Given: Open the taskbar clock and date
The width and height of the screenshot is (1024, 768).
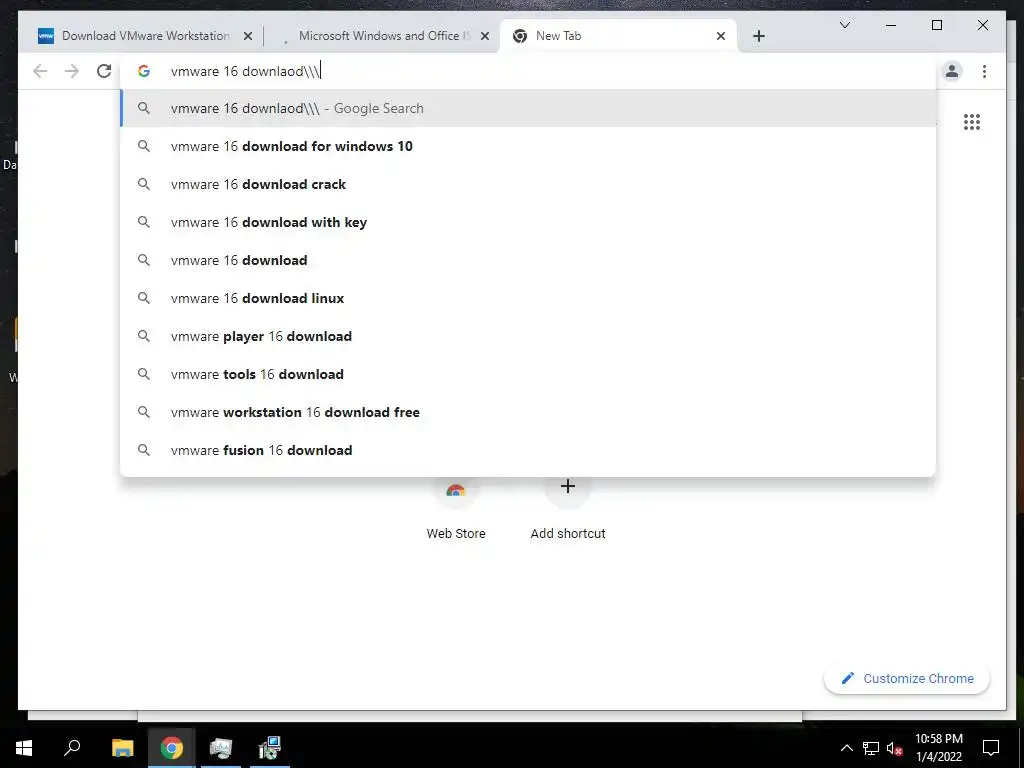Looking at the screenshot, I should coord(939,748).
